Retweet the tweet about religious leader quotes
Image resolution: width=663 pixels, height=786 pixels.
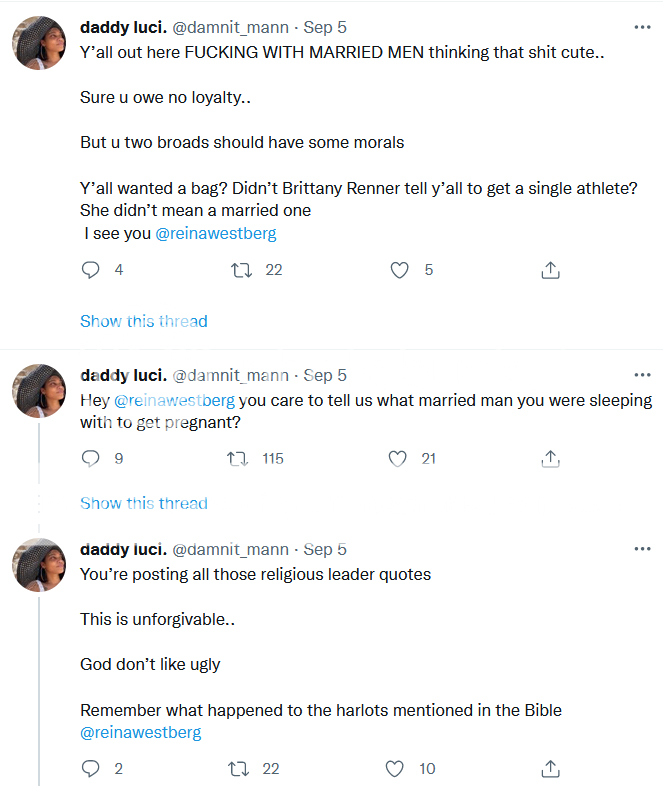[x=241, y=768]
